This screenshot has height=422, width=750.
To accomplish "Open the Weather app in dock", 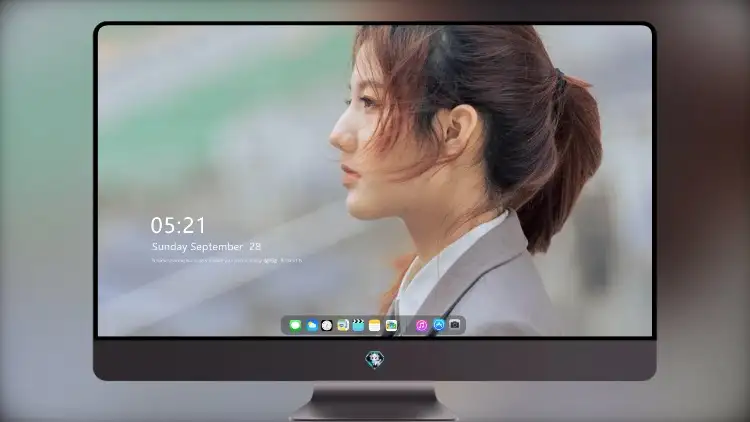I will tap(311, 326).
